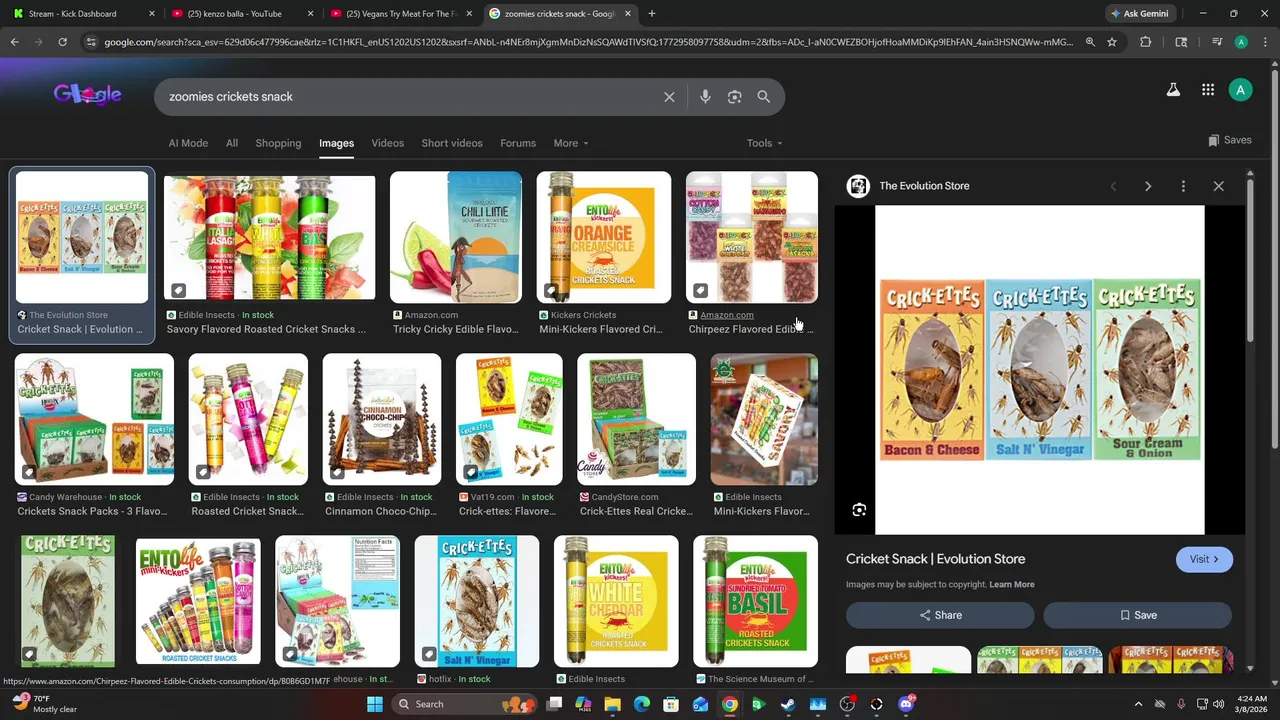The height and width of the screenshot is (720, 1280).
Task: Open the Google account avatar
Action: pos(1240,90)
